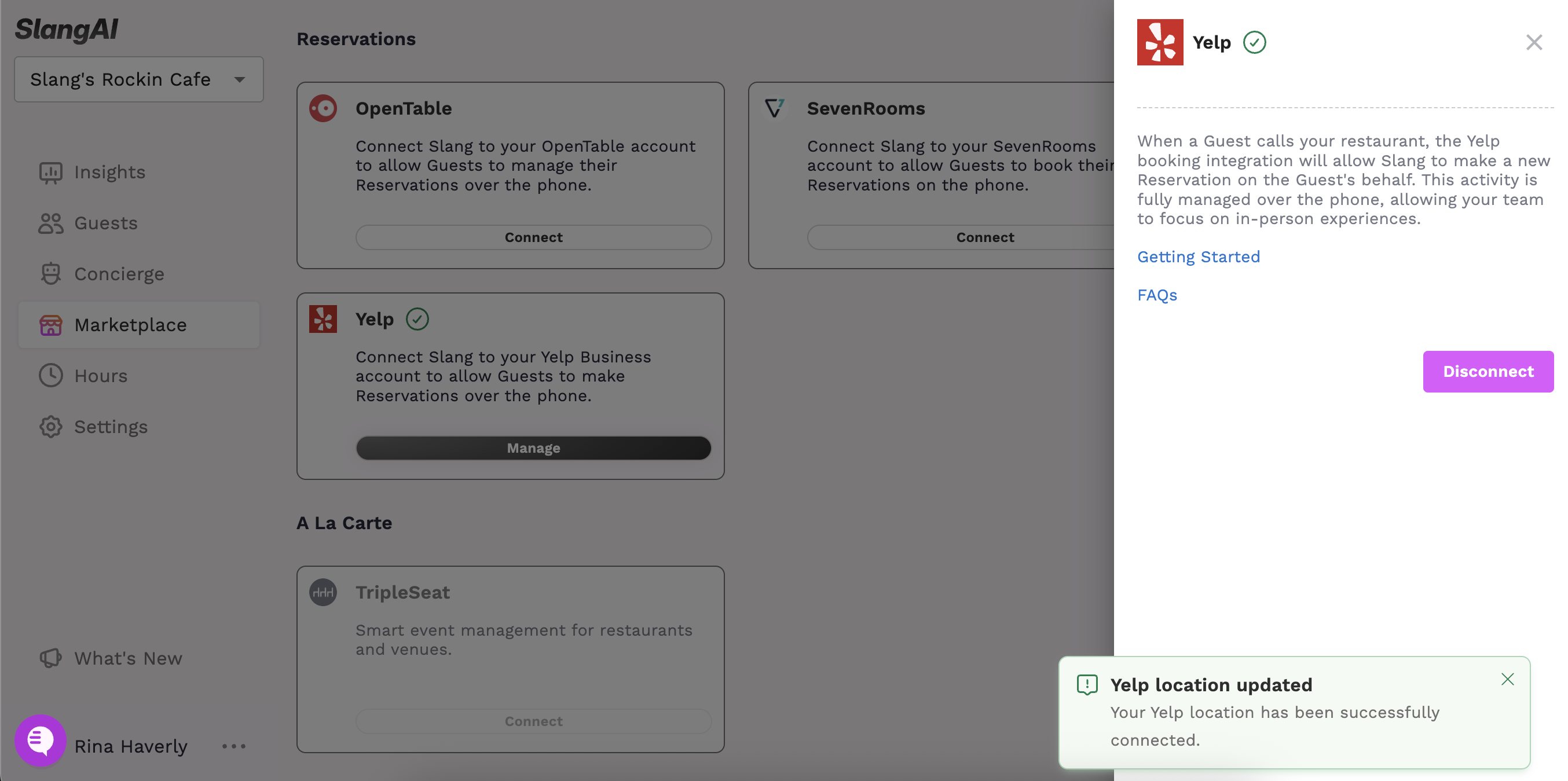The width and height of the screenshot is (1568, 781).
Task: Open Settings from the sidebar
Action: coord(139,427)
